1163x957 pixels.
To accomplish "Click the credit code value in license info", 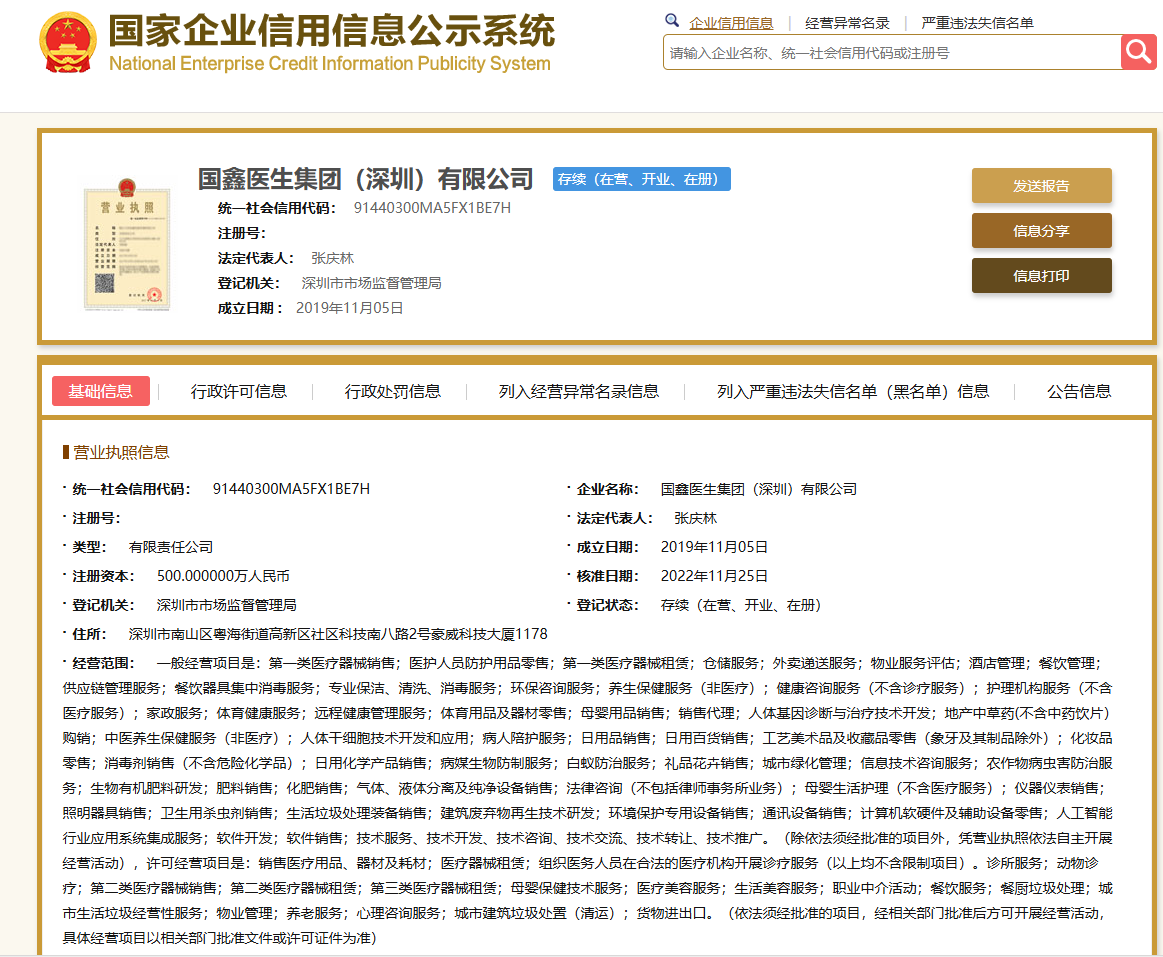I will [291, 489].
